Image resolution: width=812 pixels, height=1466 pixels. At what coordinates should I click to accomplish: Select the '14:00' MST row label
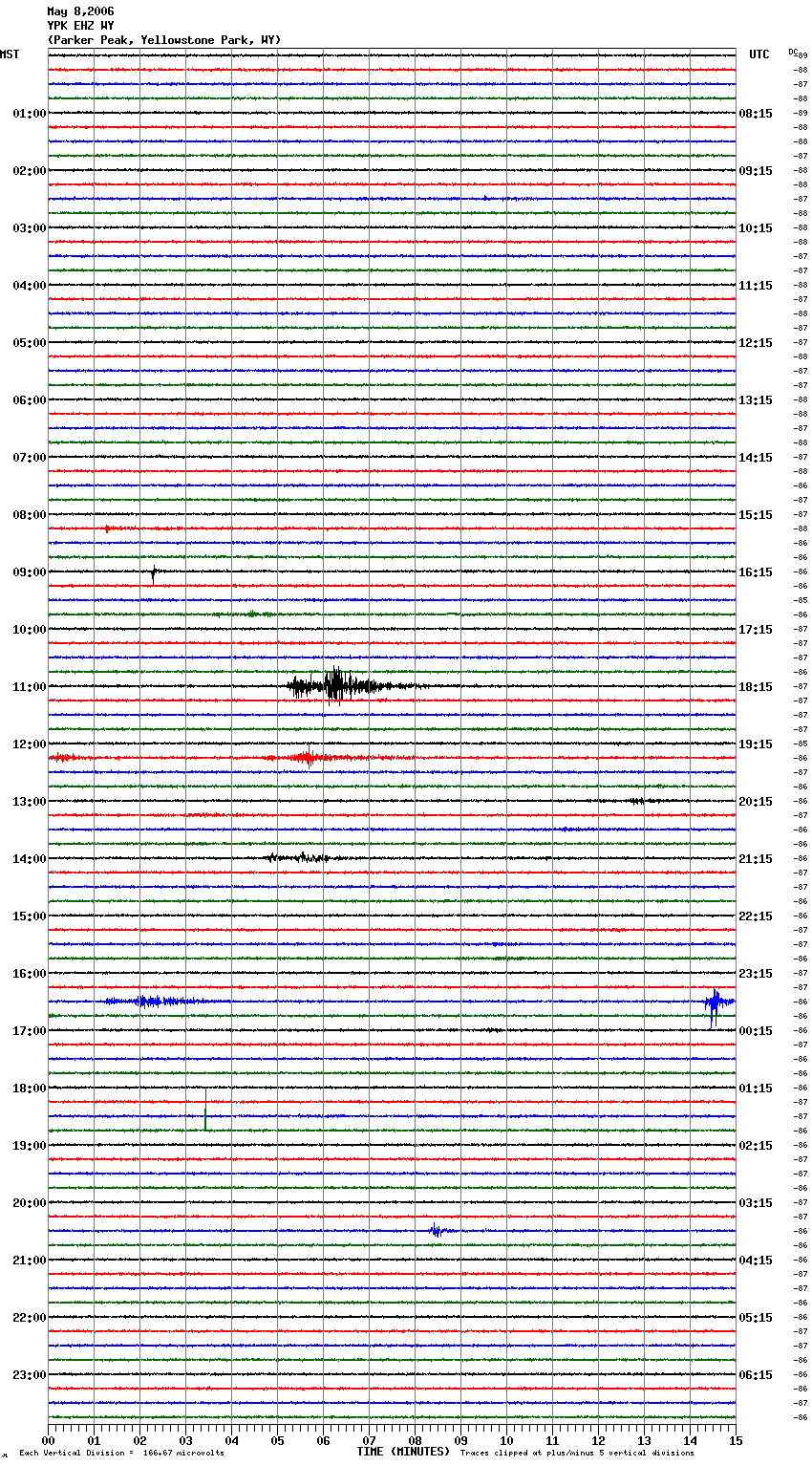coord(30,859)
